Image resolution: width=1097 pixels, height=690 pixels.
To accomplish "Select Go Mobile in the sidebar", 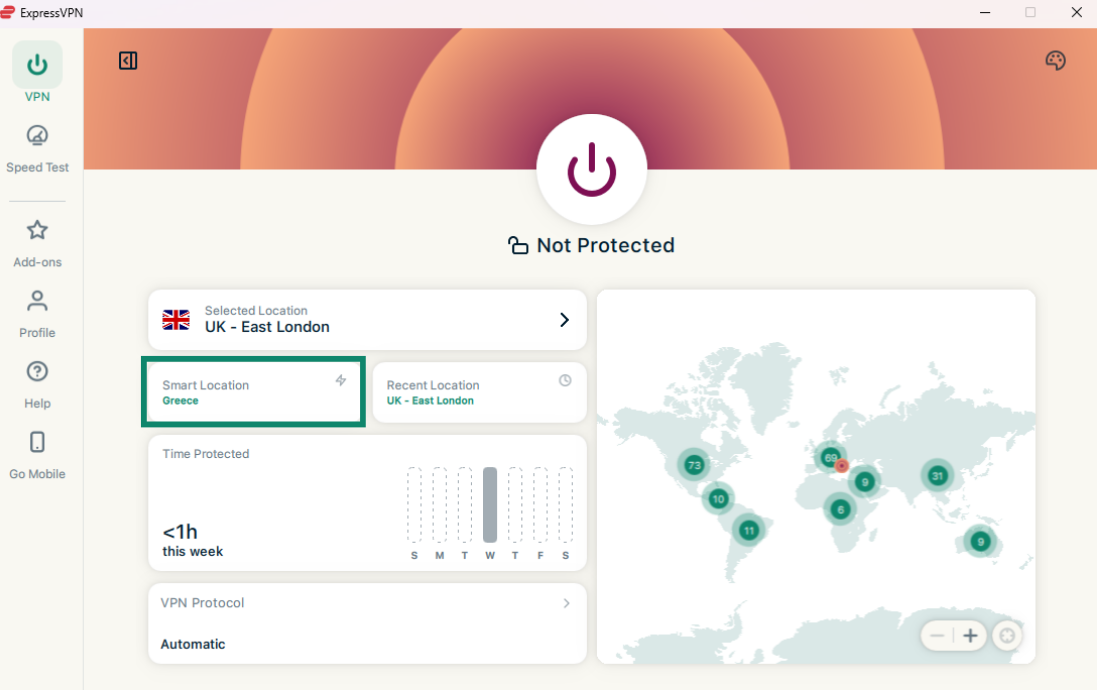I will (x=37, y=455).
